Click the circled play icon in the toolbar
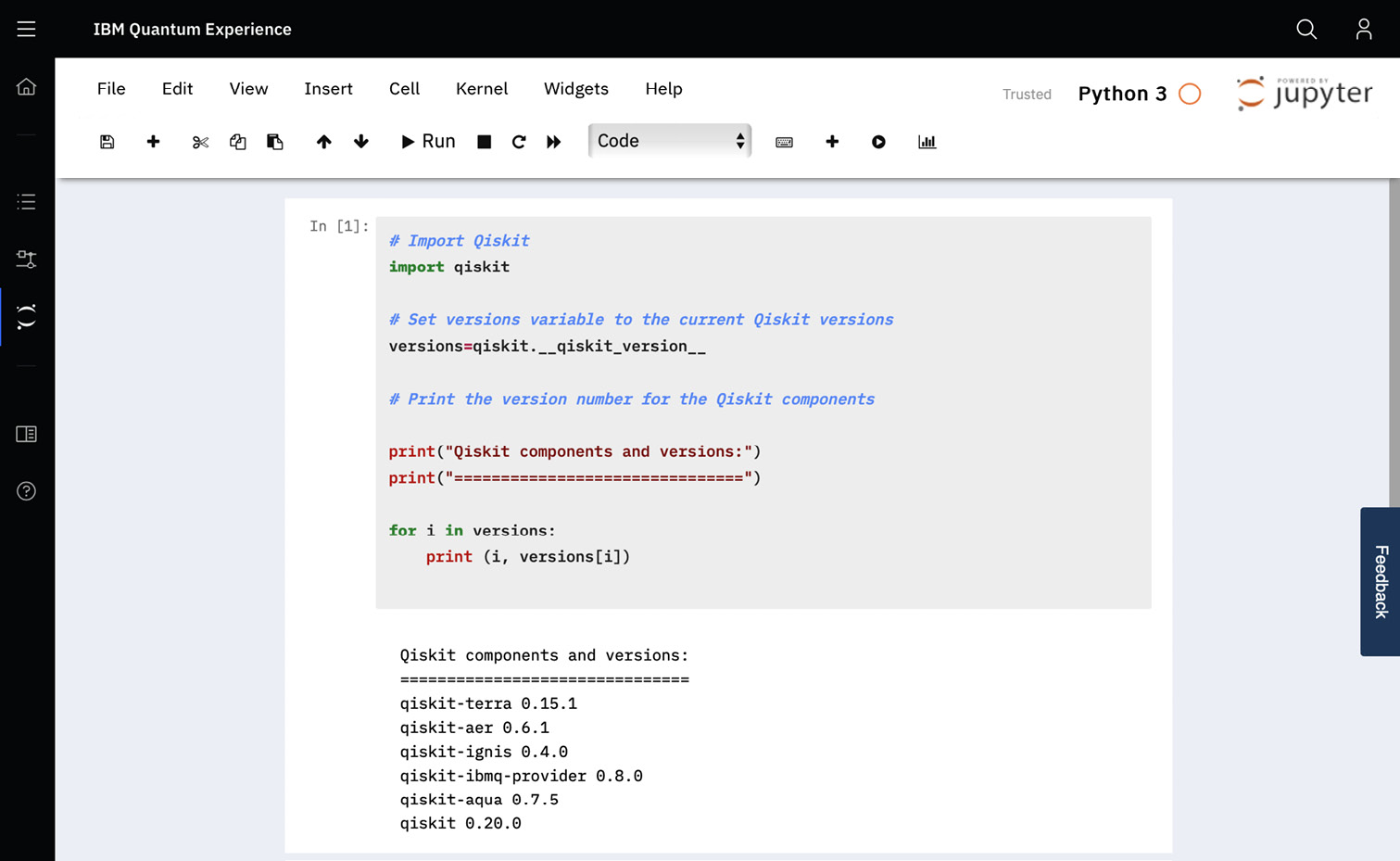1400x861 pixels. pyautogui.click(x=878, y=142)
